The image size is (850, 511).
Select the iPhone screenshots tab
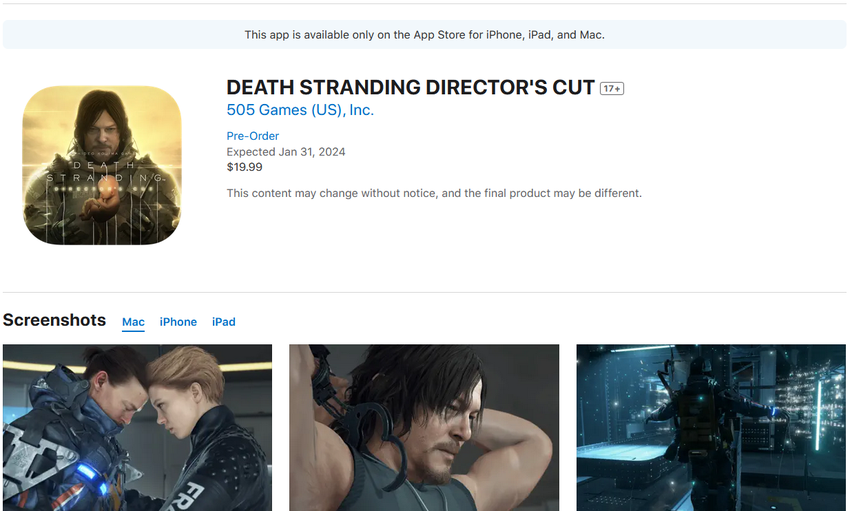[x=178, y=322]
